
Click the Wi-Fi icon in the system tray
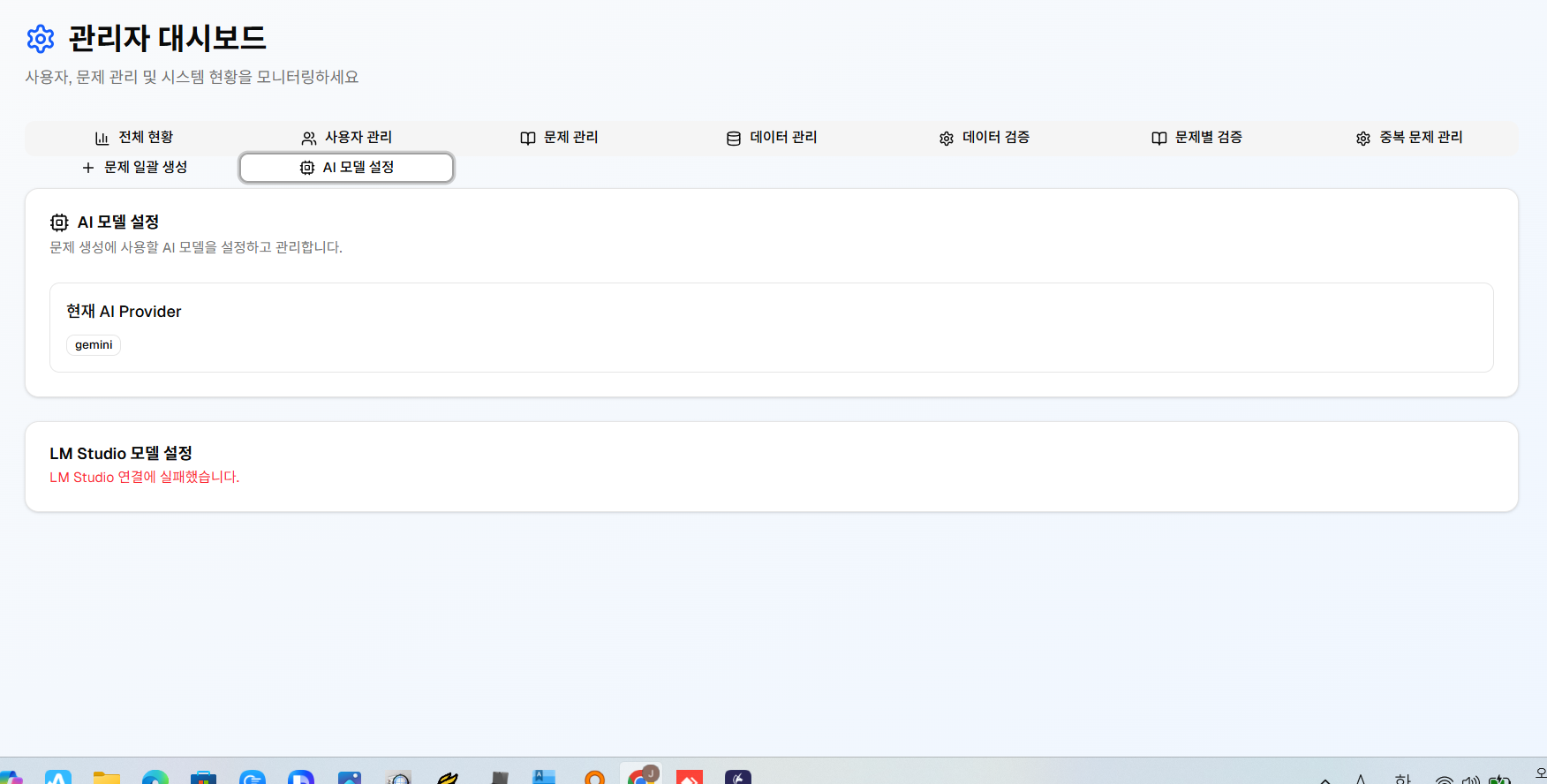1444,780
